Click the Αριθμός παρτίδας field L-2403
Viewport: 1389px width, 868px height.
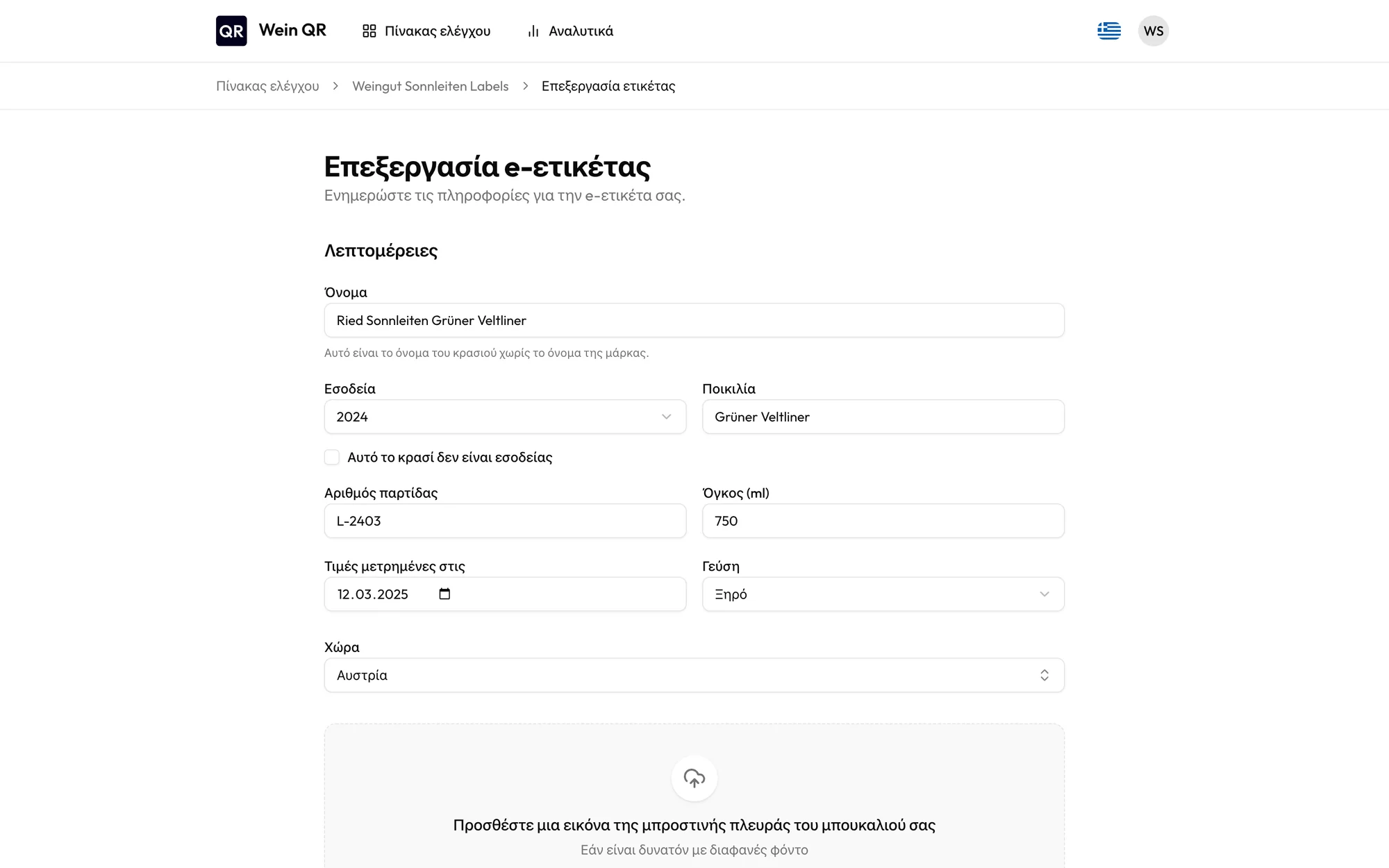tap(505, 521)
